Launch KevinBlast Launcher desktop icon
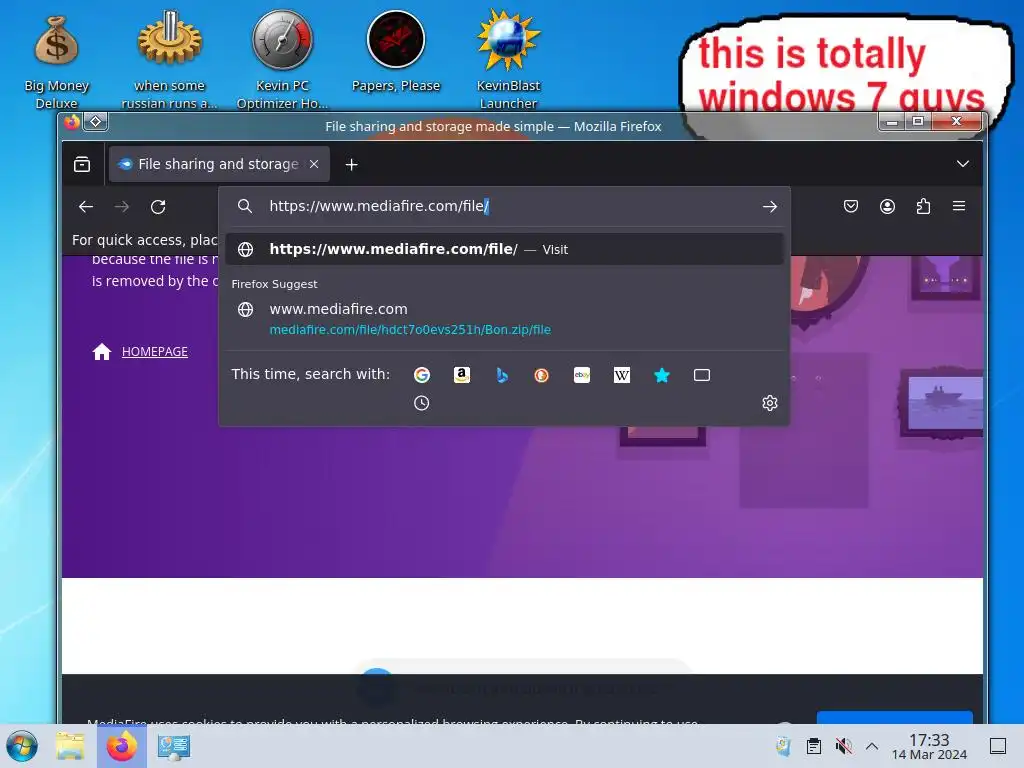The width and height of the screenshot is (1024, 768). coord(508,60)
